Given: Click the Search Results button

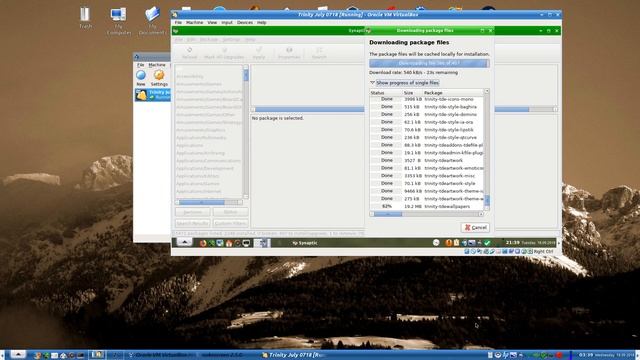Looking at the screenshot, I should click(x=193, y=223).
